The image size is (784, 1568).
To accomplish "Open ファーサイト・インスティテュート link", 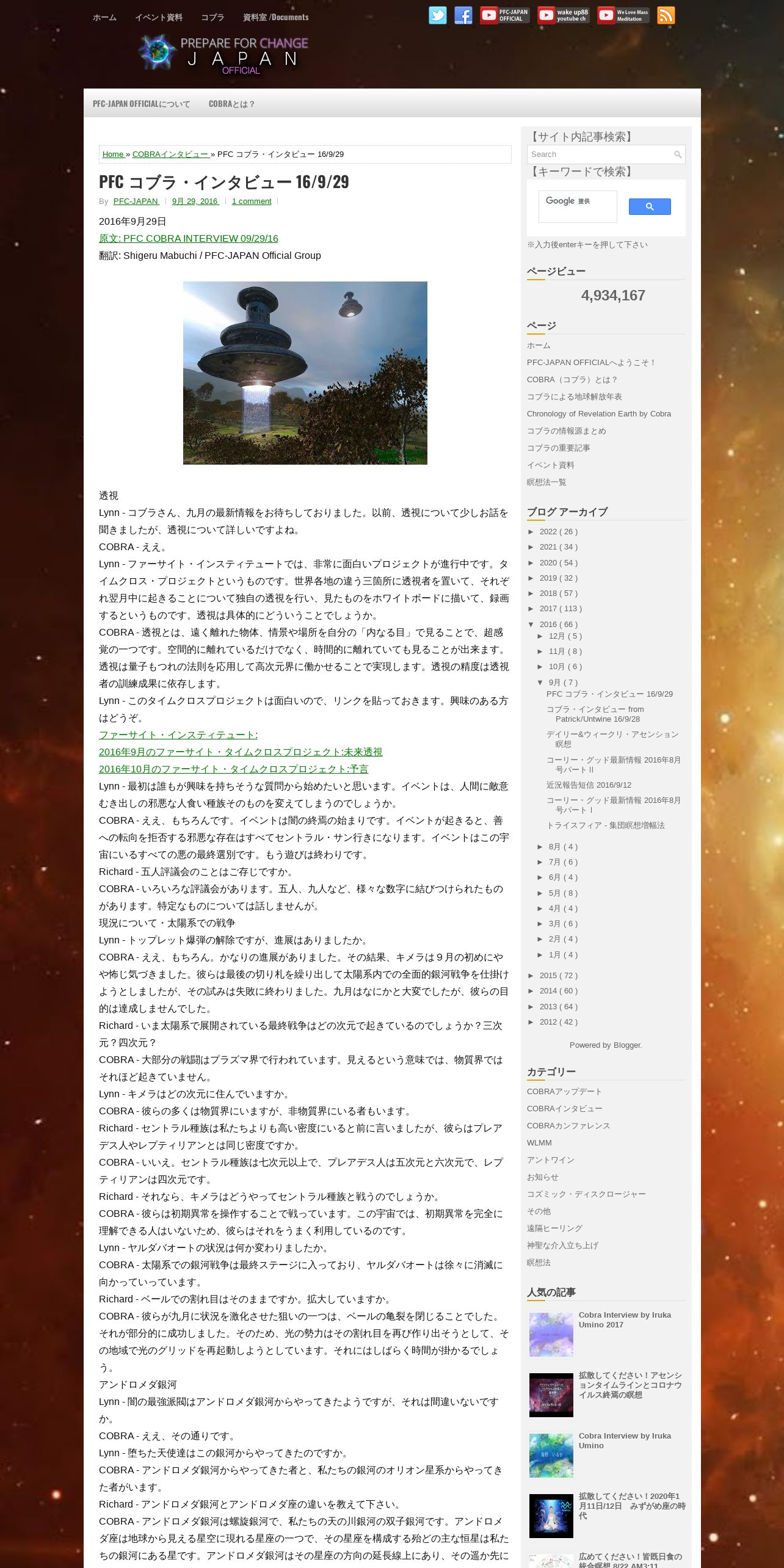I will pos(178,735).
